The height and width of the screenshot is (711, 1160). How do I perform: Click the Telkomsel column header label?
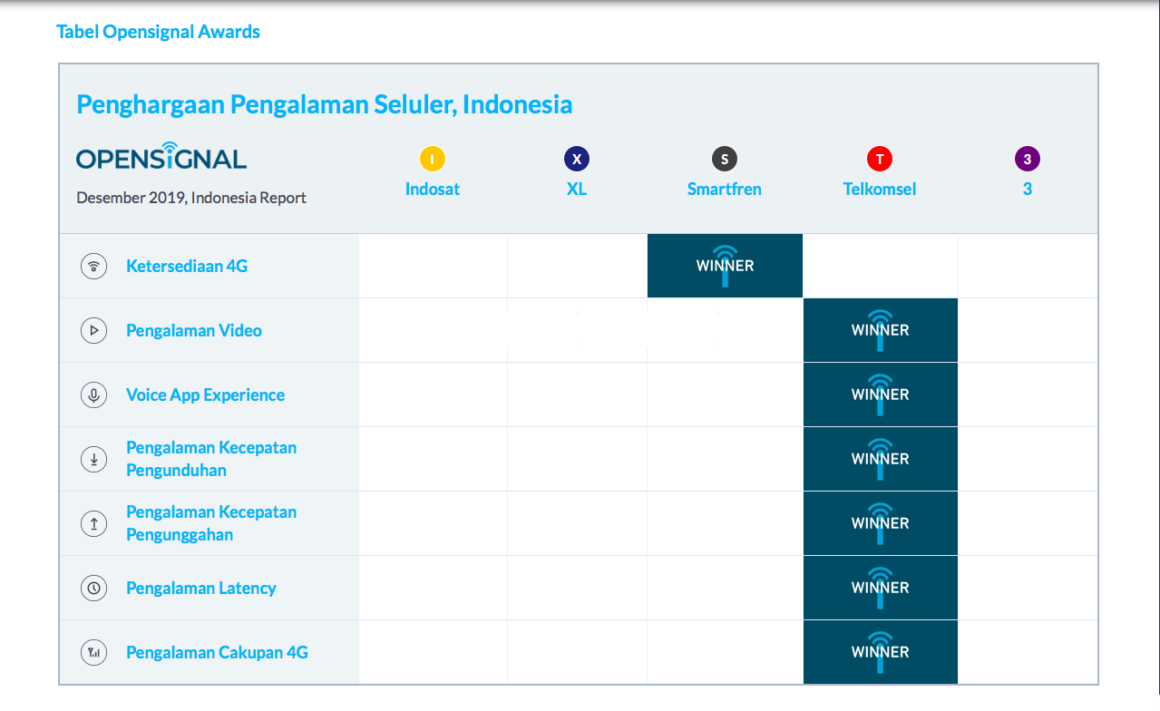coord(879,188)
